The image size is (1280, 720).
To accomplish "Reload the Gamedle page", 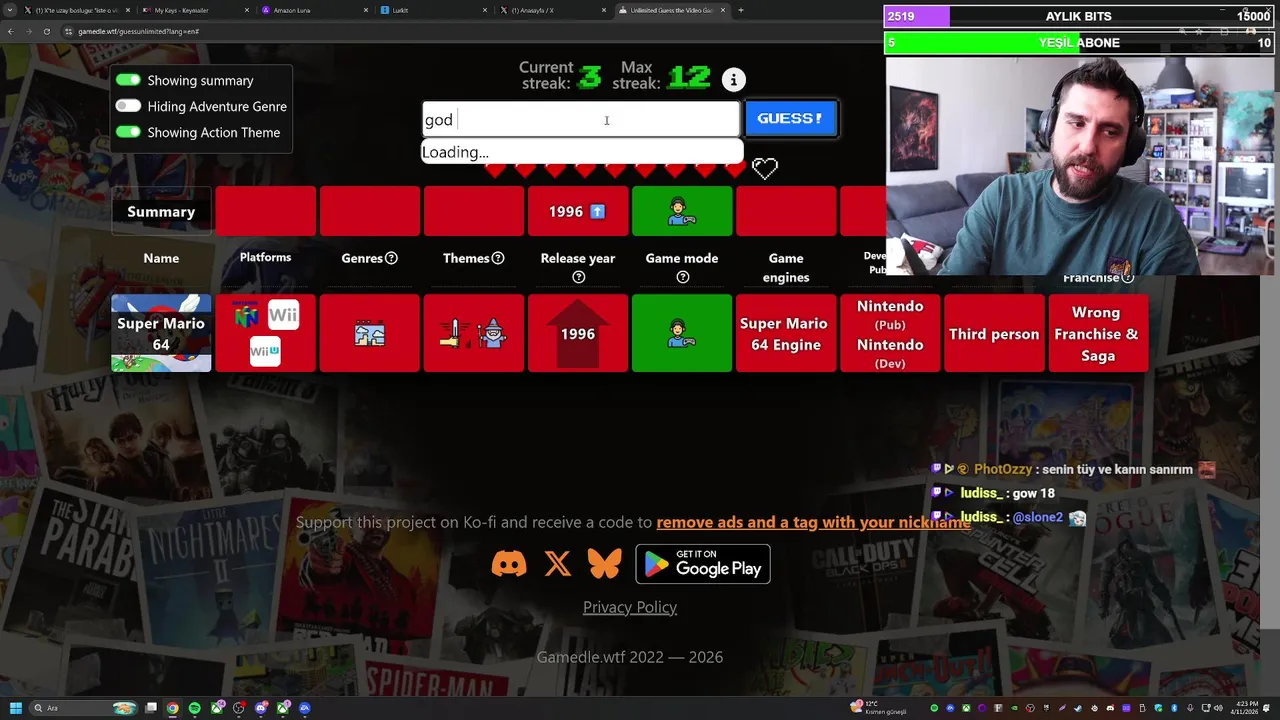I will click(x=46, y=31).
